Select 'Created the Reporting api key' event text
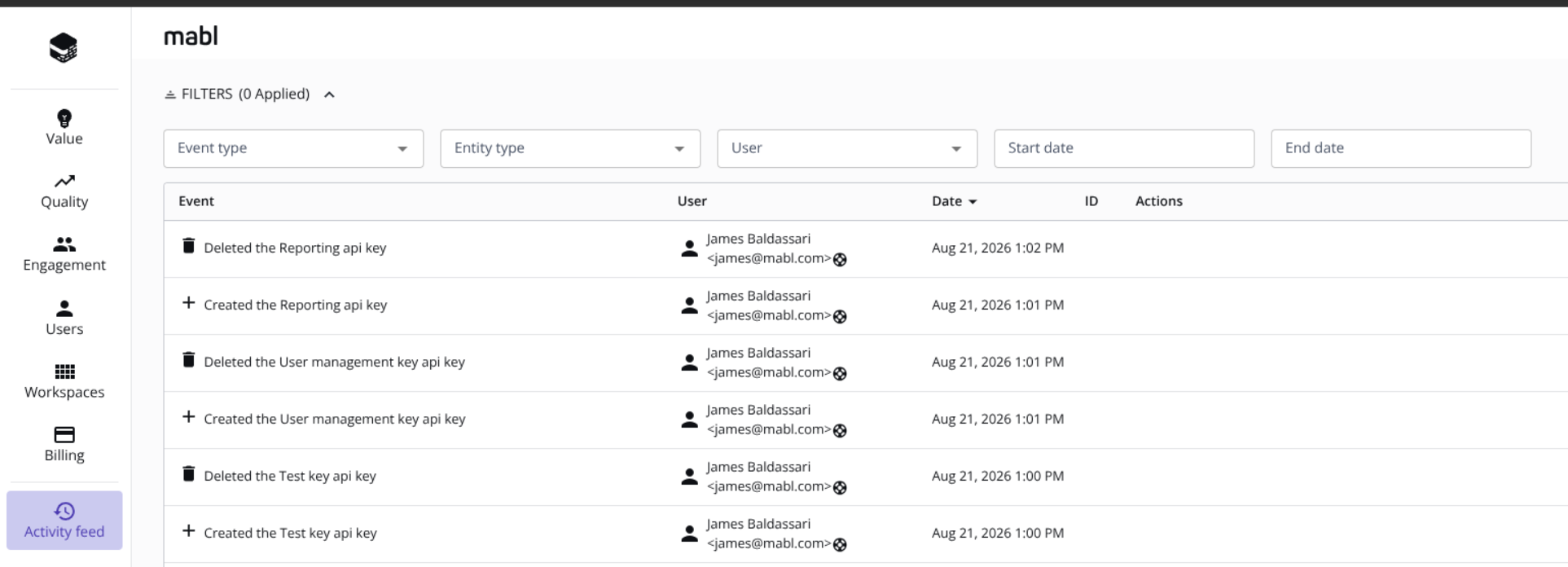Viewport: 1568px width, 567px height. pyautogui.click(x=296, y=305)
